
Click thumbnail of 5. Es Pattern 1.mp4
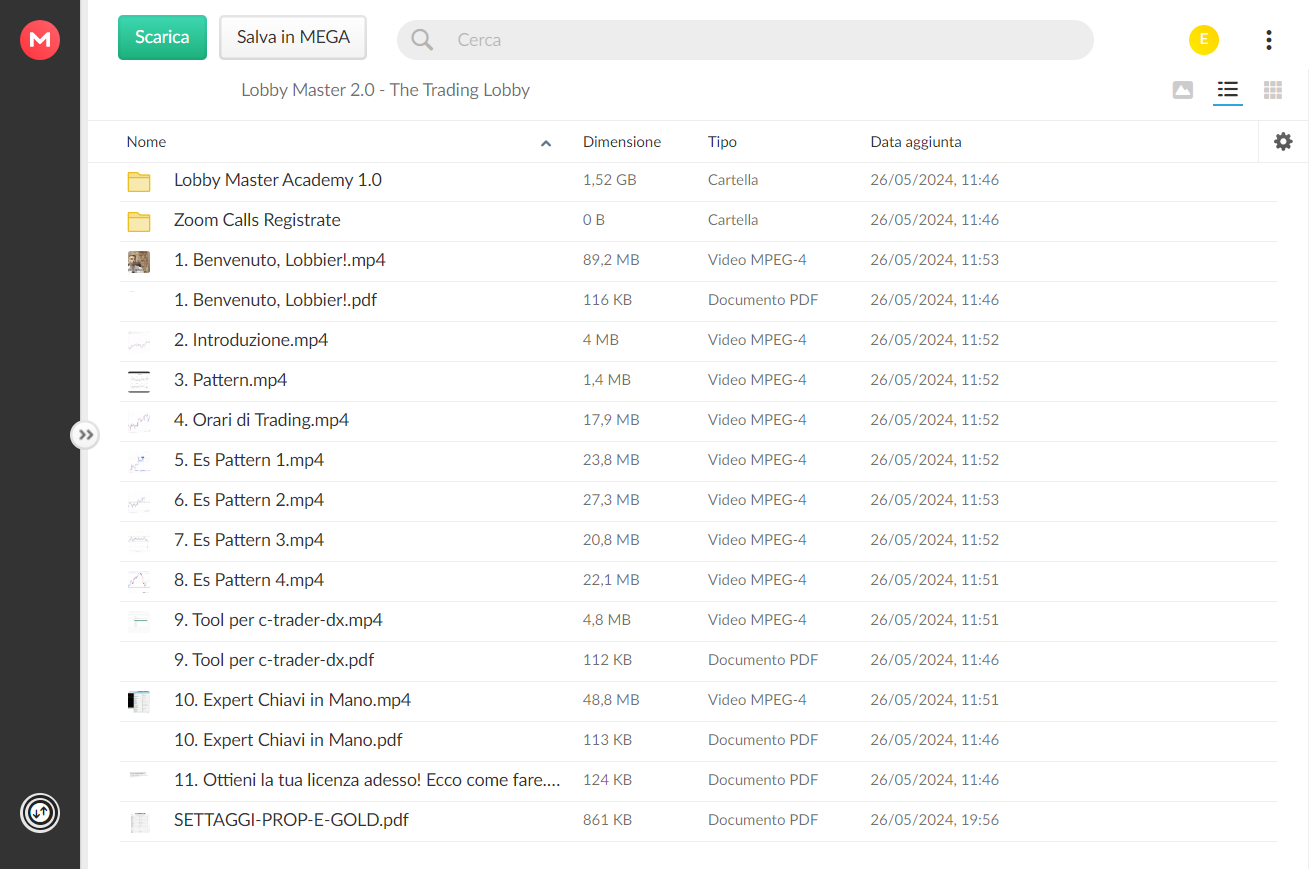pos(139,461)
